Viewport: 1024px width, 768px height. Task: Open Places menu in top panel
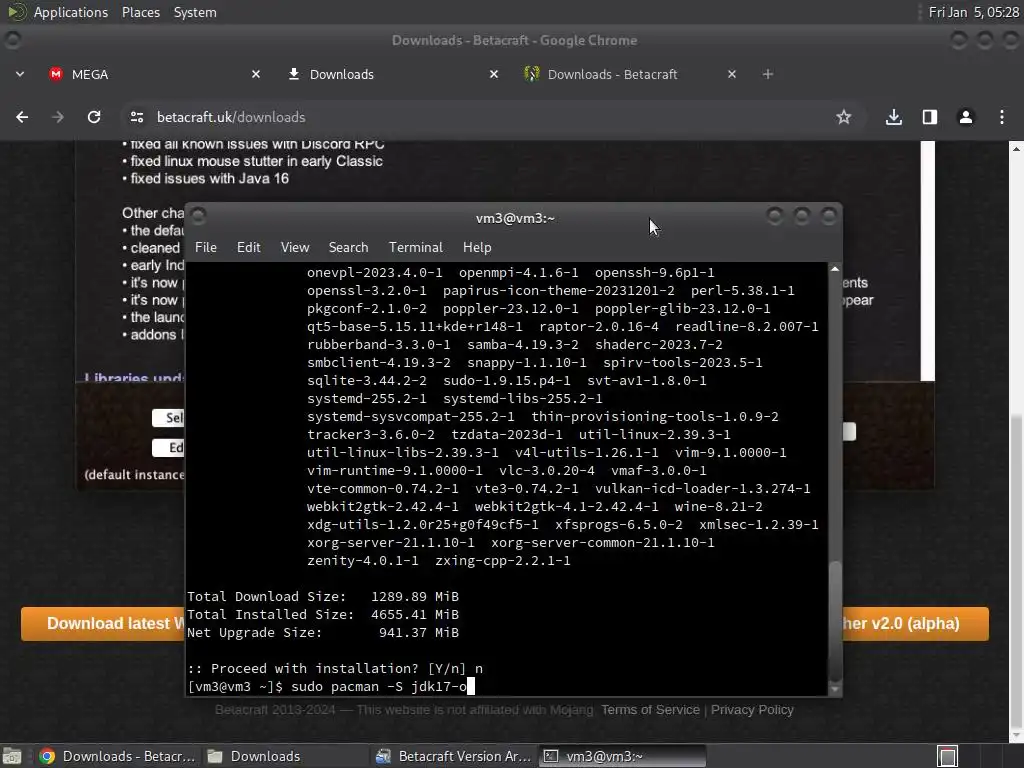click(x=140, y=12)
